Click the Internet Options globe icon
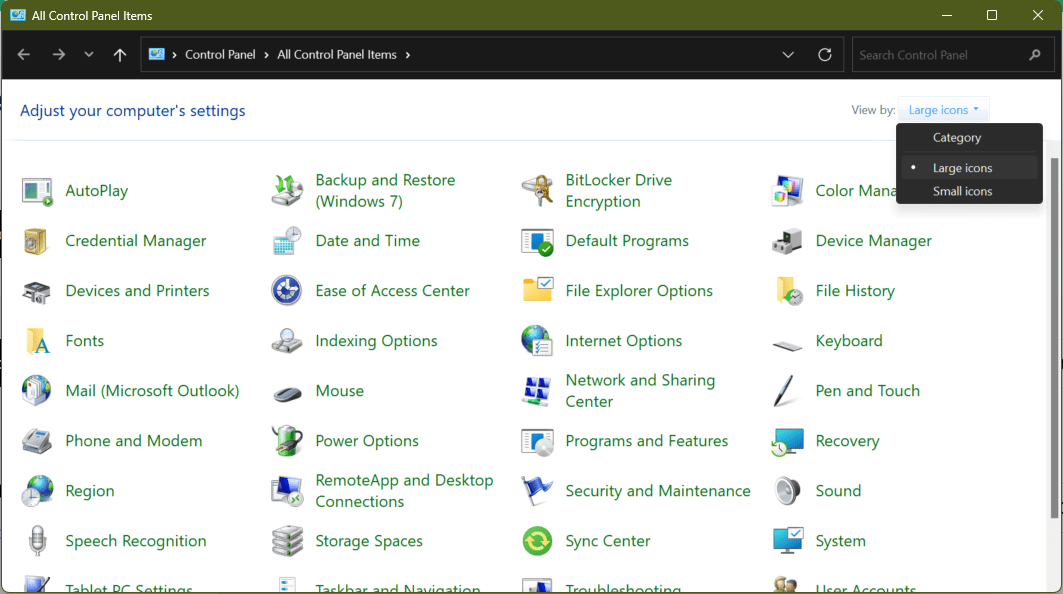This screenshot has height=594, width=1063. [x=537, y=341]
